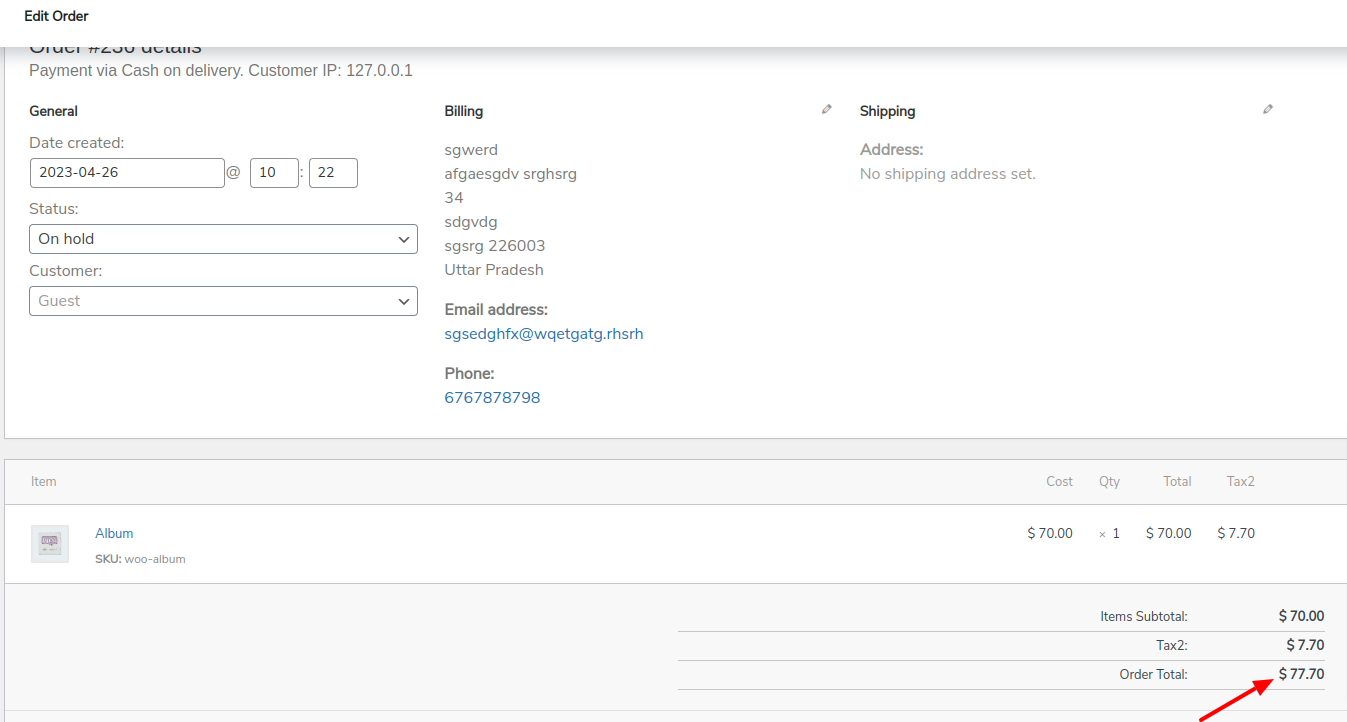Screen dimensions: 1347x722
Task: Expand the Customer dropdown showing Guest
Action: [x=223, y=301]
